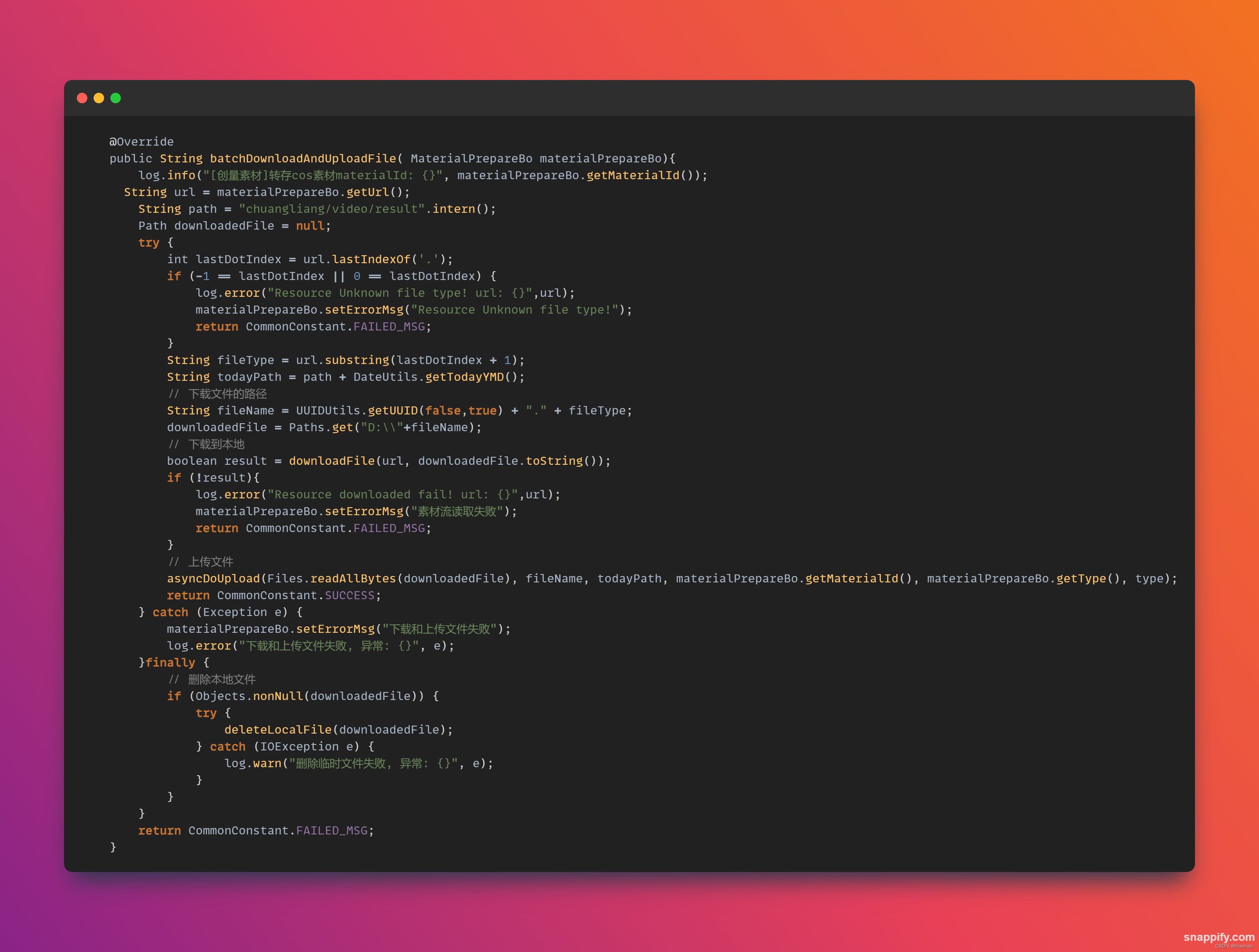Open the snappify.com watermark link
Image resolution: width=1259 pixels, height=952 pixels.
point(1219,937)
